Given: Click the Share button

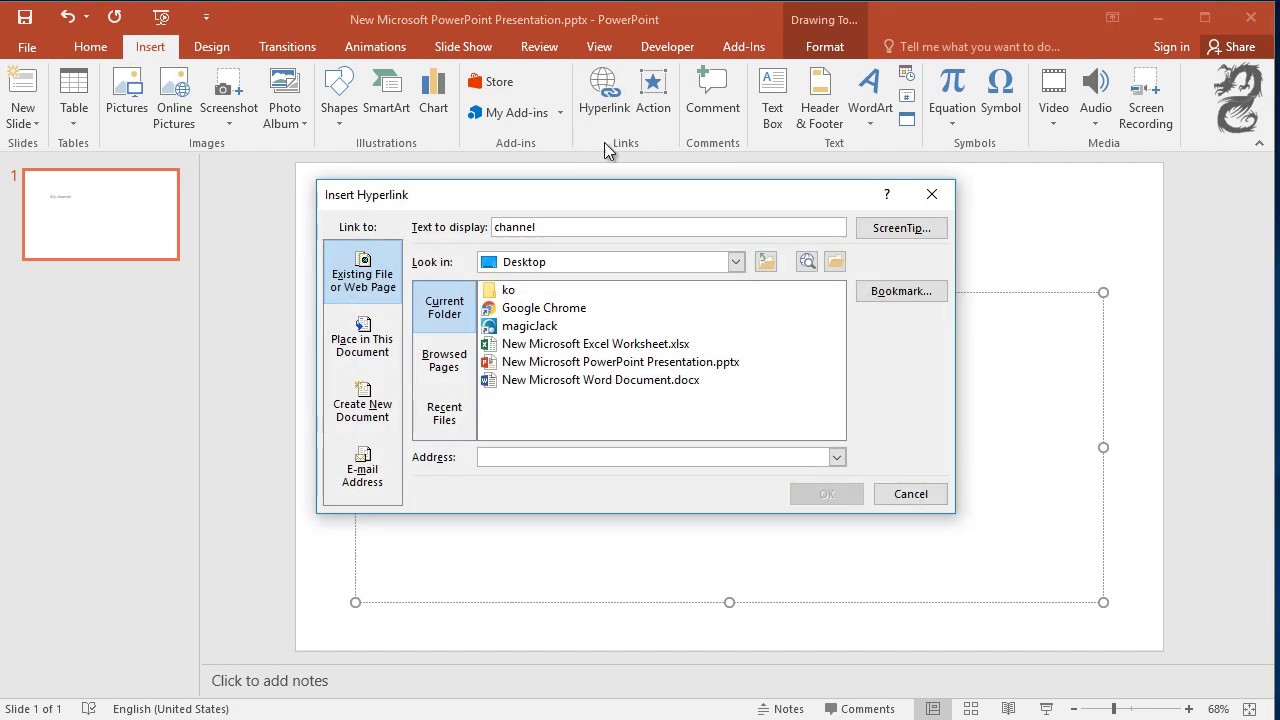Looking at the screenshot, I should (x=1231, y=47).
